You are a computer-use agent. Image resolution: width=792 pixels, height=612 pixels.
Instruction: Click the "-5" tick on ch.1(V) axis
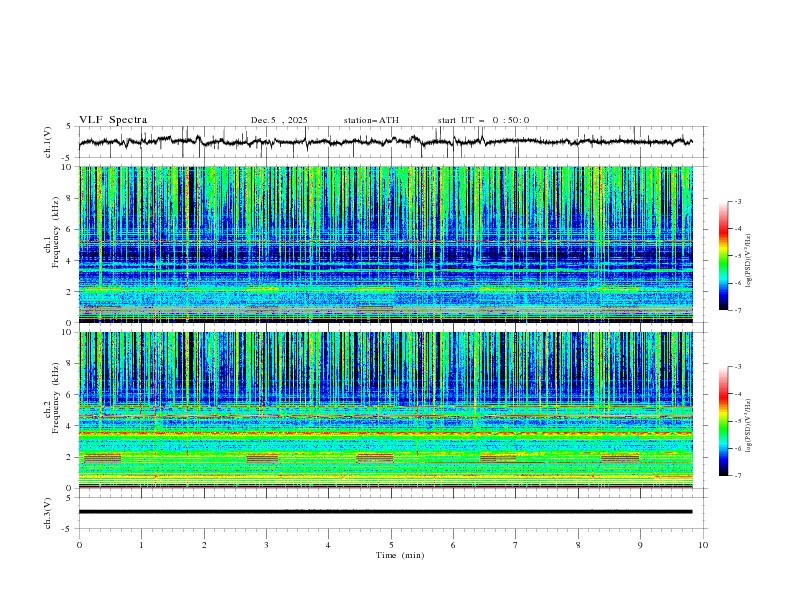tap(68, 158)
